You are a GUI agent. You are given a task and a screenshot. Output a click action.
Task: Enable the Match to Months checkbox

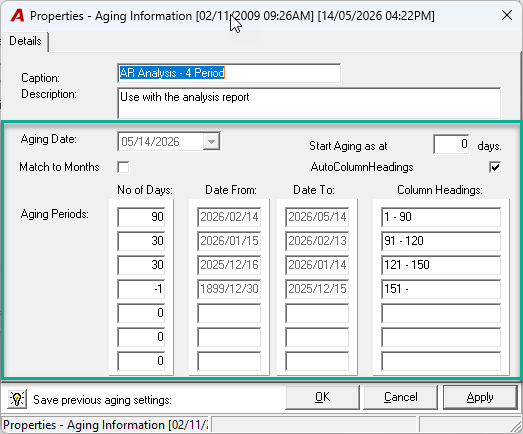123,167
